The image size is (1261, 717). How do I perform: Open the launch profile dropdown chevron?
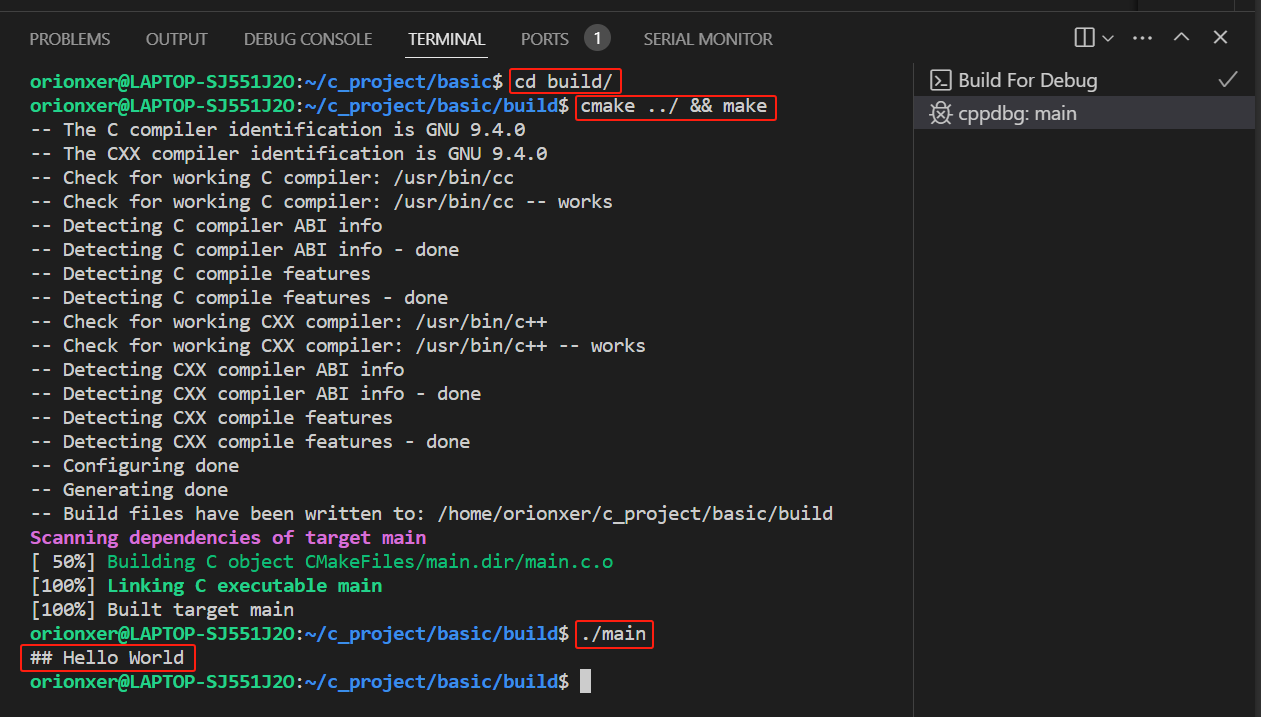1108,38
